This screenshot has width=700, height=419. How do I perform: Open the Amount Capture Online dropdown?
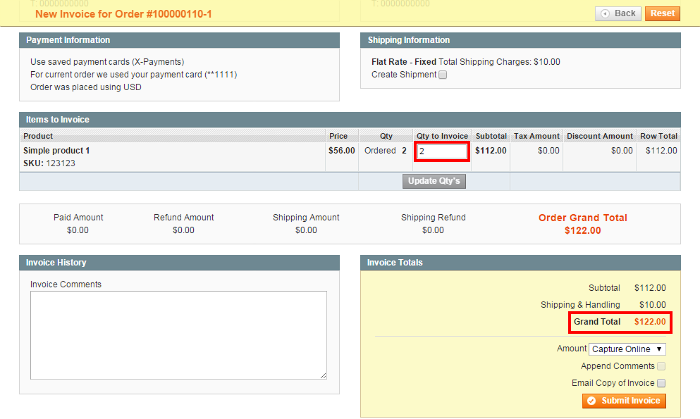[627, 349]
